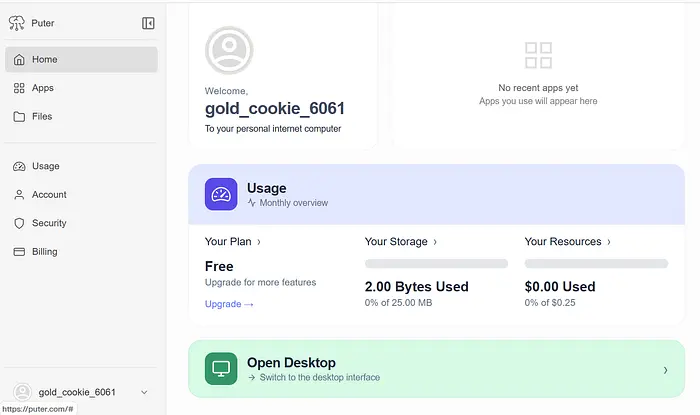Click the Usage gauge icon in sidebar

(x=19, y=166)
